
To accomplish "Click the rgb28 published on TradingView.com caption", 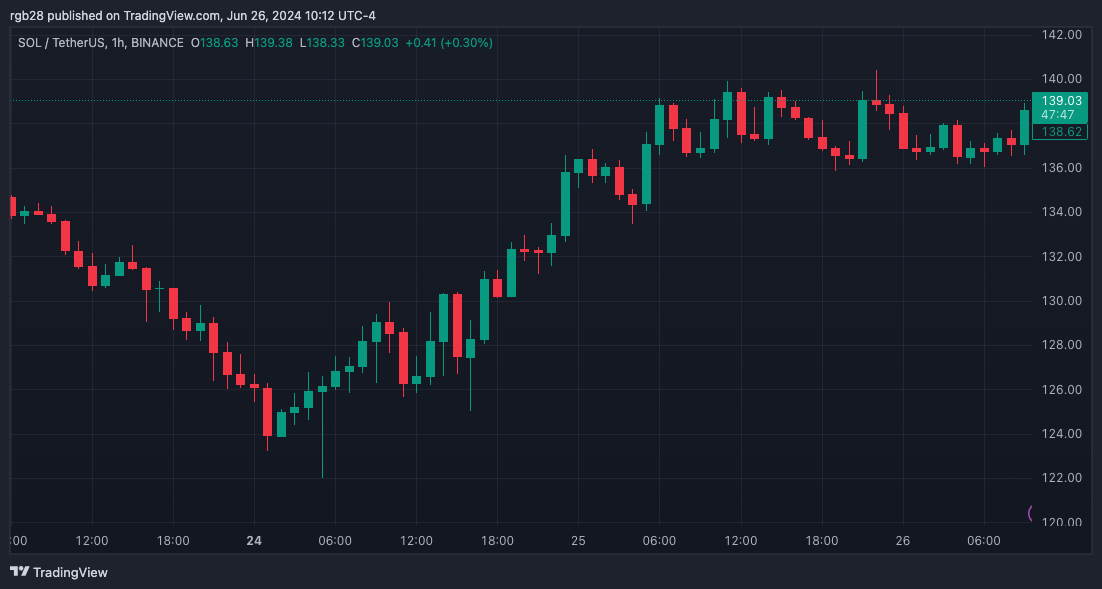I will [x=193, y=15].
